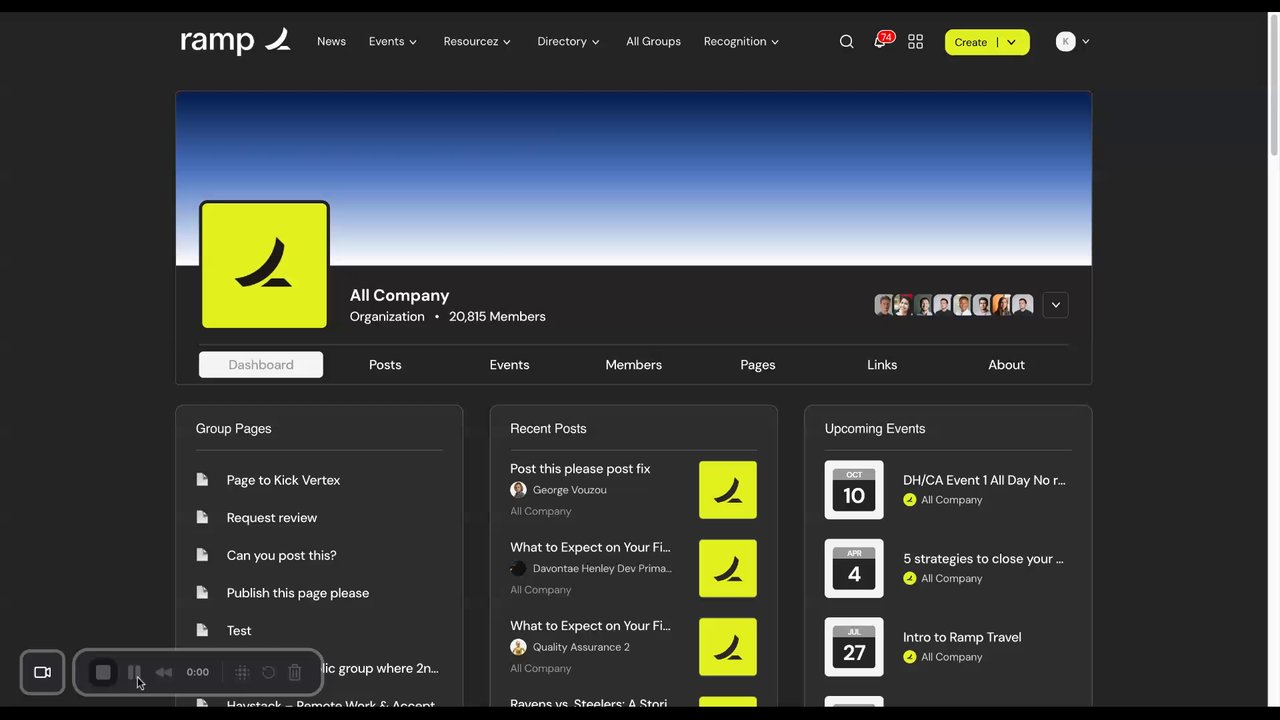
Task: Click document icon beside 'Test'
Action: click(202, 631)
